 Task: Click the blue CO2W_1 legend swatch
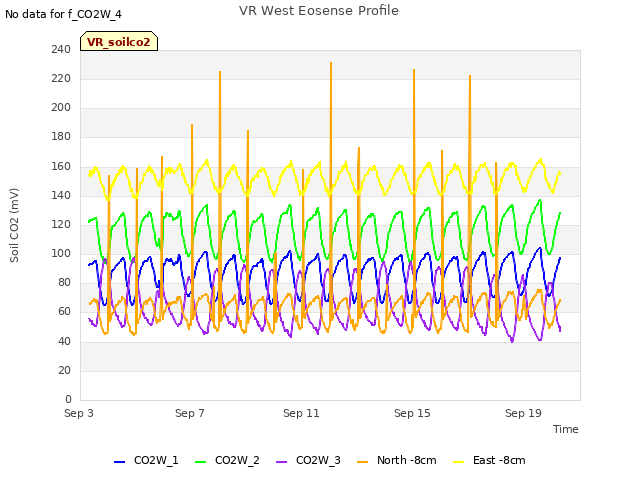119,462
